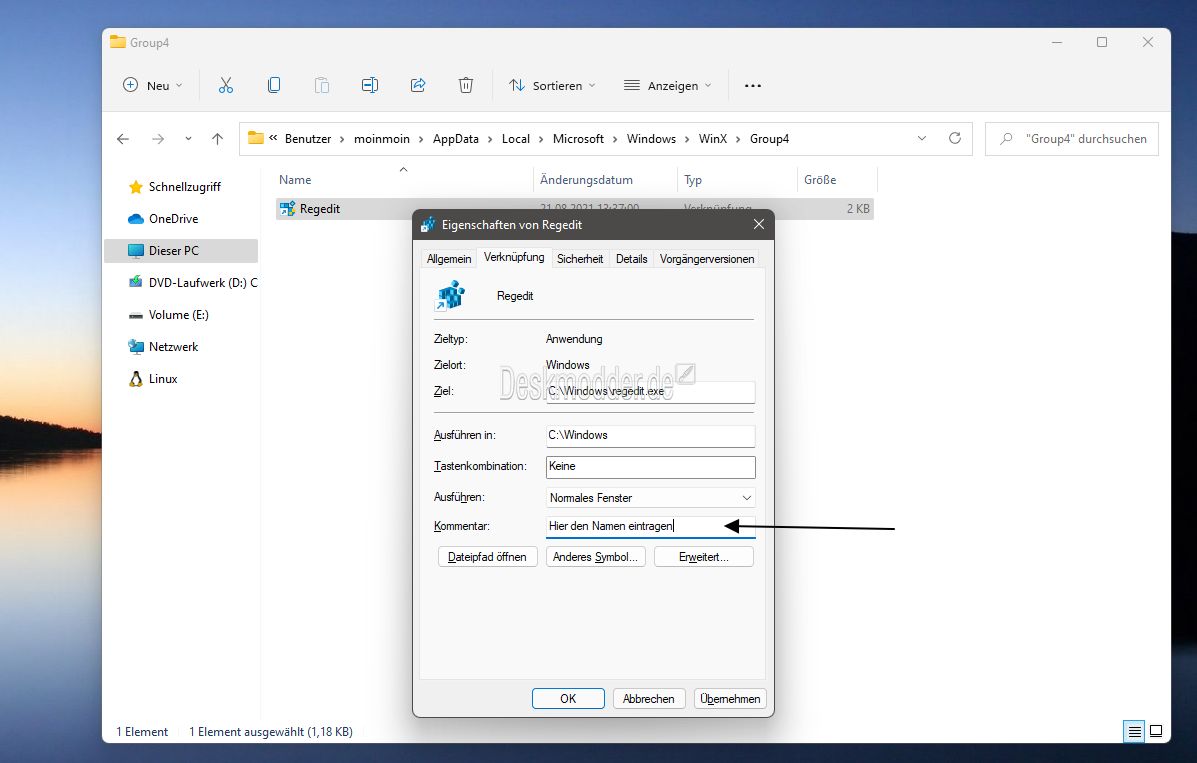Close the Eigenschaften von Regedit dialog
This screenshot has height=763, width=1197.
click(758, 225)
